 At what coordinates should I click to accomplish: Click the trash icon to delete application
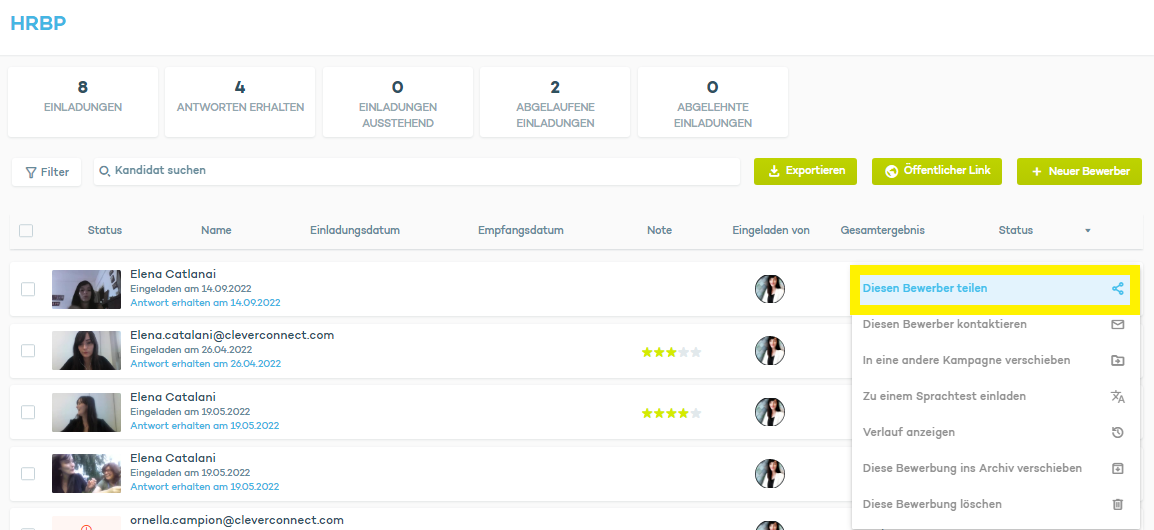pos(1117,505)
